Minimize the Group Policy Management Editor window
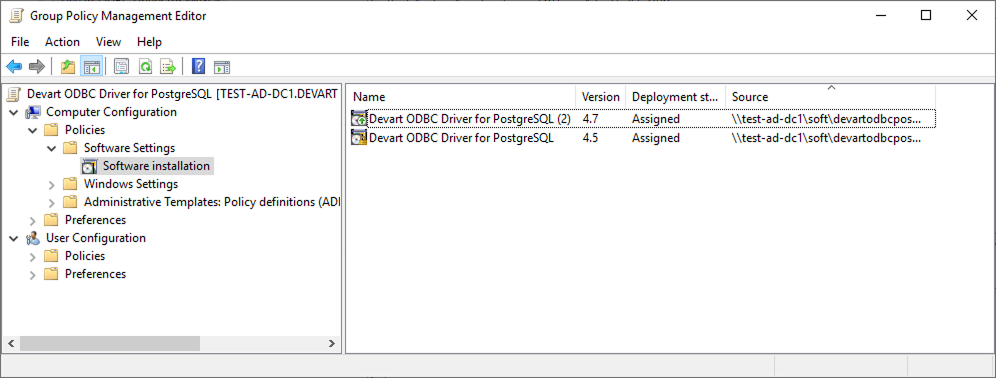The height and width of the screenshot is (378, 996). [x=880, y=16]
